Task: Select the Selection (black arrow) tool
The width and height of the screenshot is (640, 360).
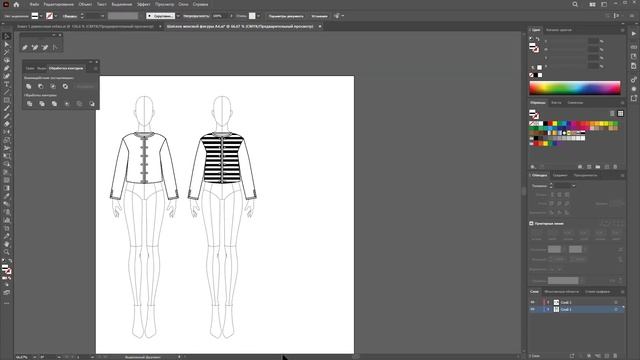Action: [7, 36]
